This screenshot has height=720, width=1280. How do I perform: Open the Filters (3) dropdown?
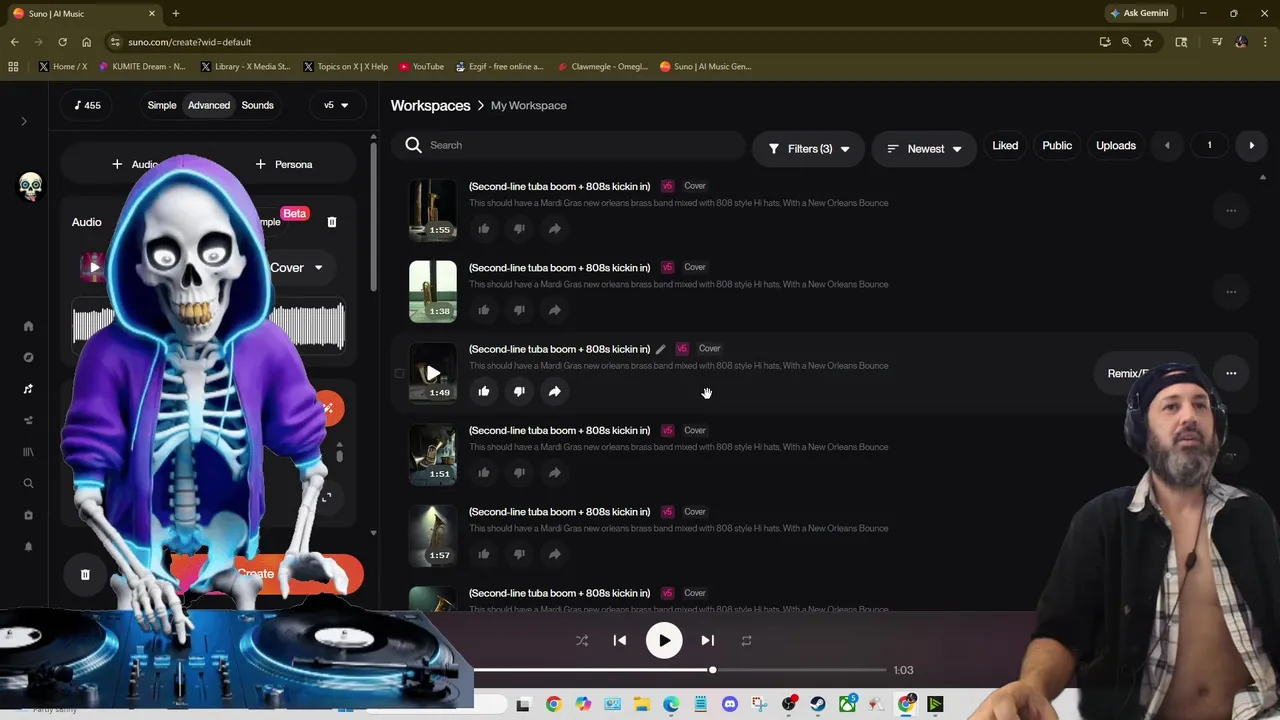click(809, 149)
